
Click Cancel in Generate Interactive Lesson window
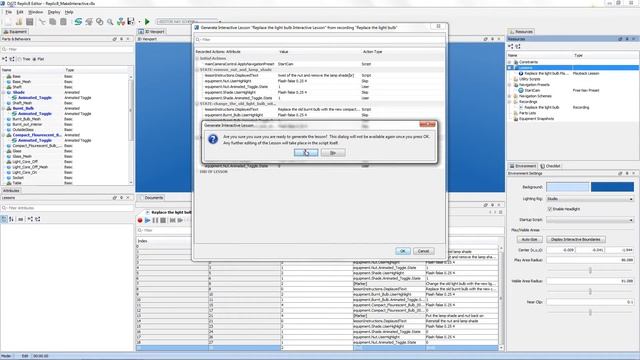pos(423,251)
